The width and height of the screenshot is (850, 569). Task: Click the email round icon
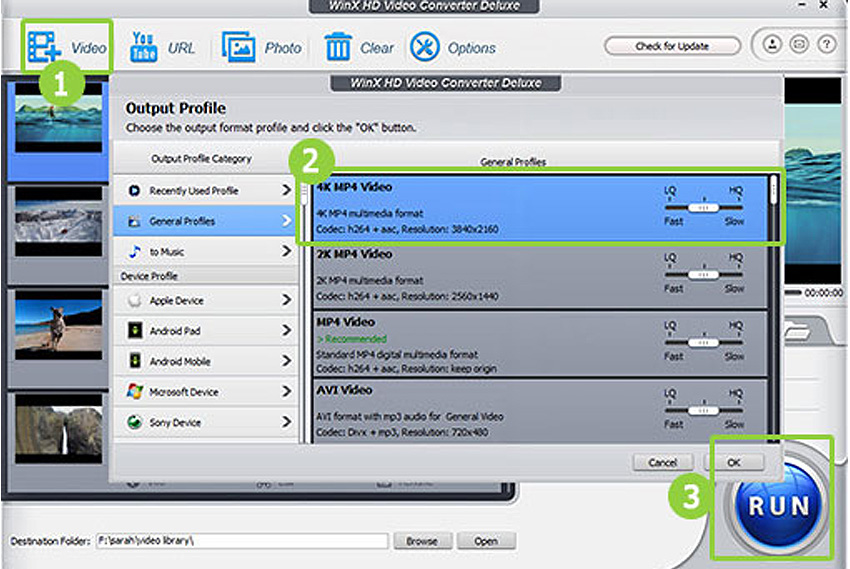(799, 44)
